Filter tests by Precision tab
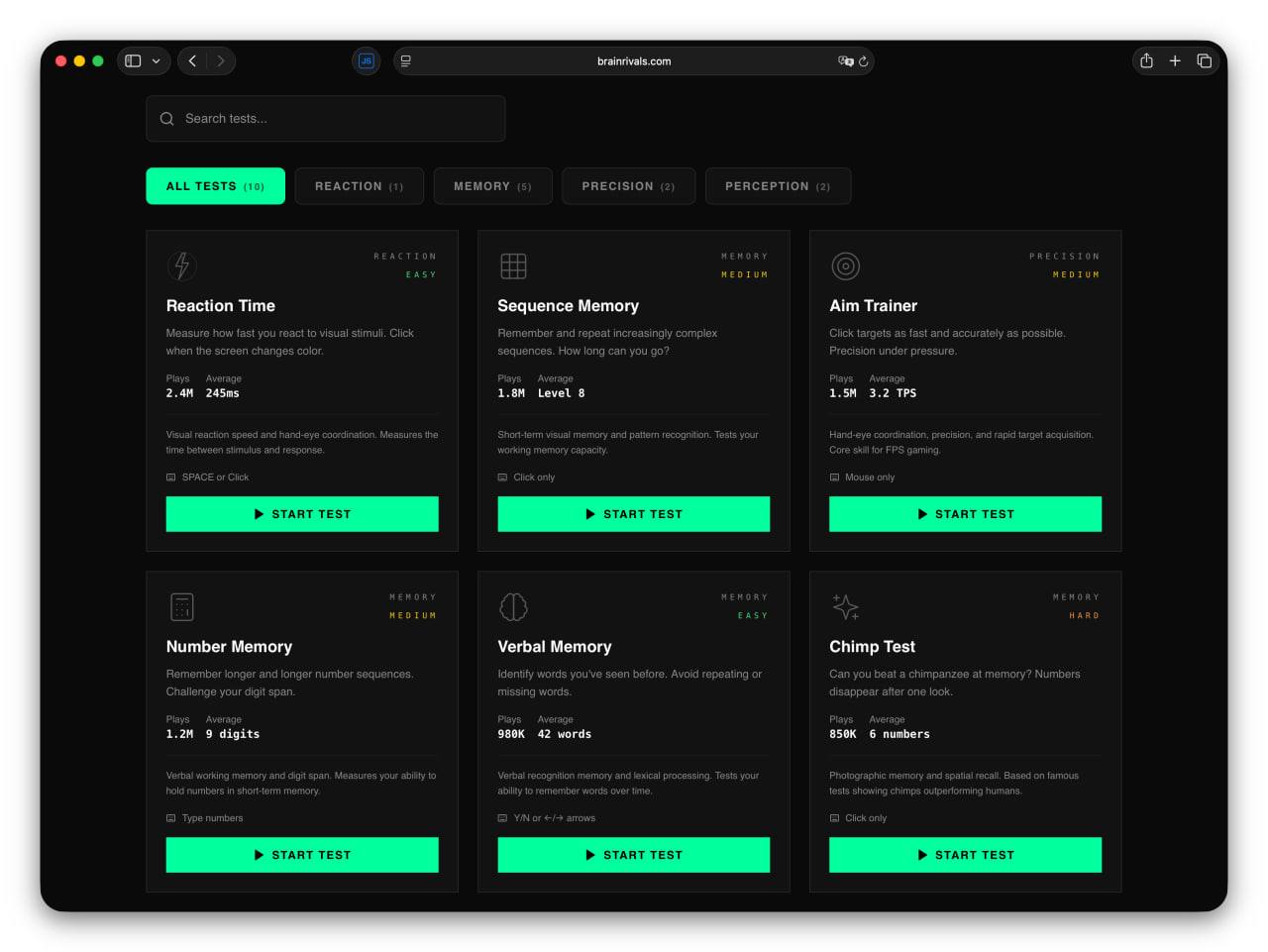 pos(628,186)
